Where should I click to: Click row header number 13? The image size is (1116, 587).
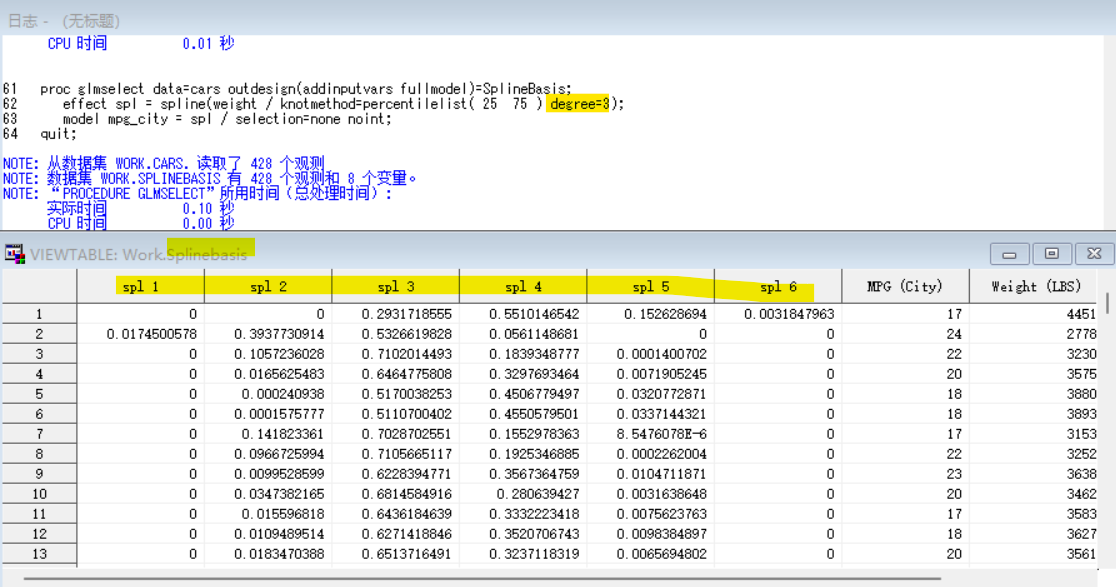tap(39, 554)
